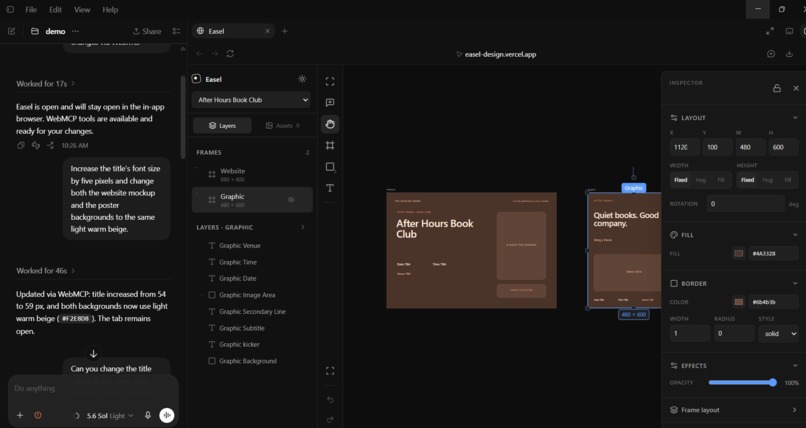Select the rectangle shape tool
This screenshot has height=428, width=806.
point(330,167)
